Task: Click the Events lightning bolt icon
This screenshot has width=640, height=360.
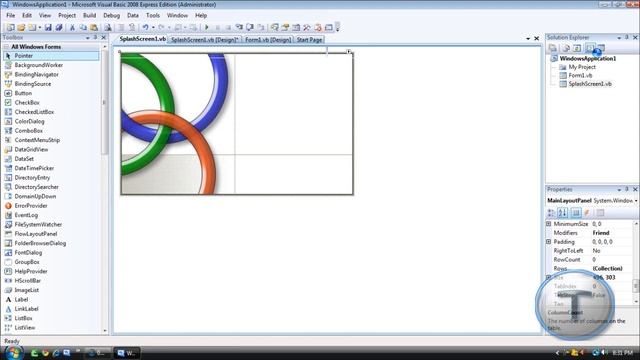Action: pyautogui.click(x=587, y=213)
